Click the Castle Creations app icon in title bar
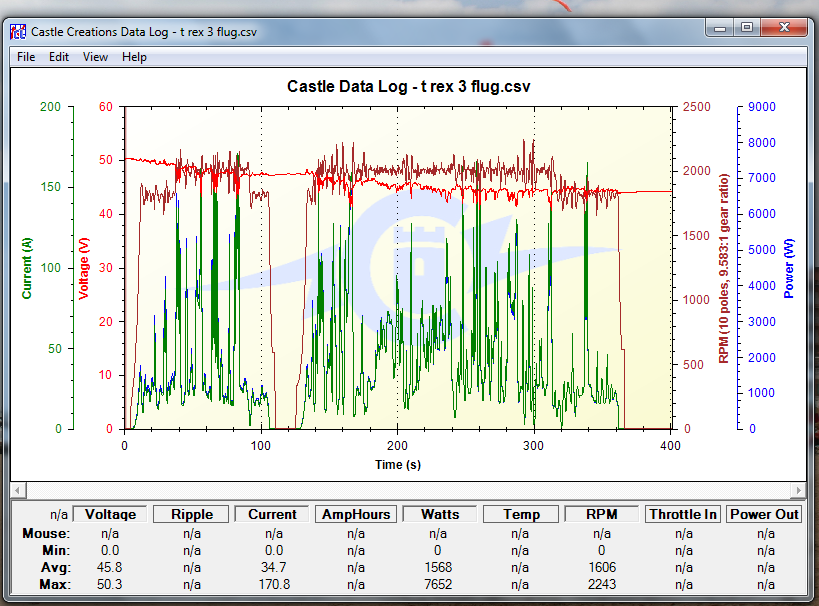Image resolution: width=819 pixels, height=606 pixels. 18,32
